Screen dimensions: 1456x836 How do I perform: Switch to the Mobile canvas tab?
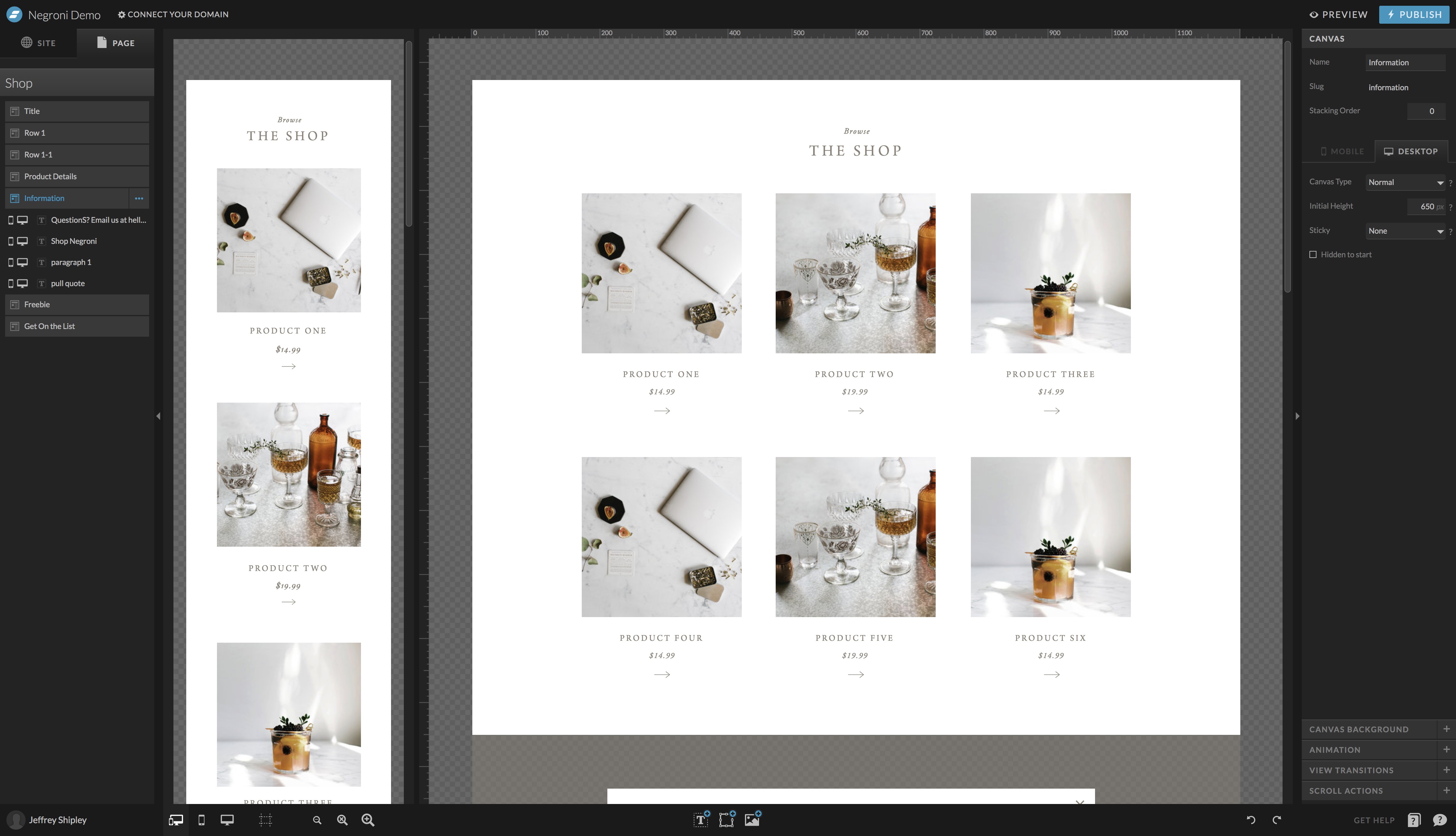click(1342, 152)
